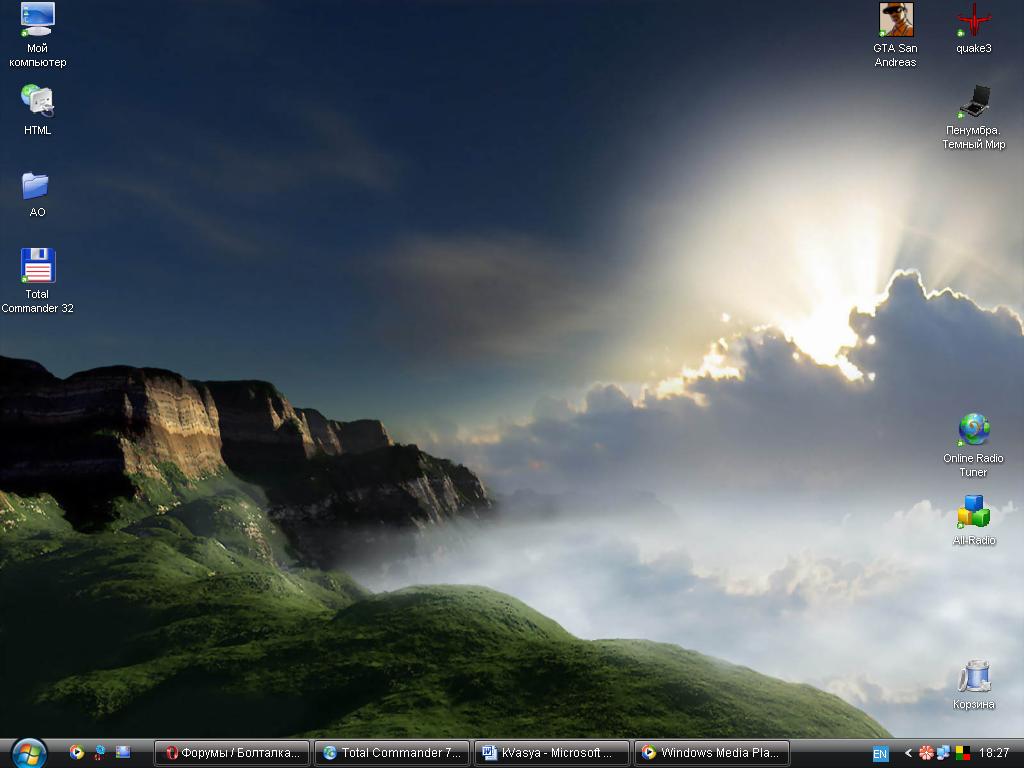Open the Windows Start orb

click(29, 753)
